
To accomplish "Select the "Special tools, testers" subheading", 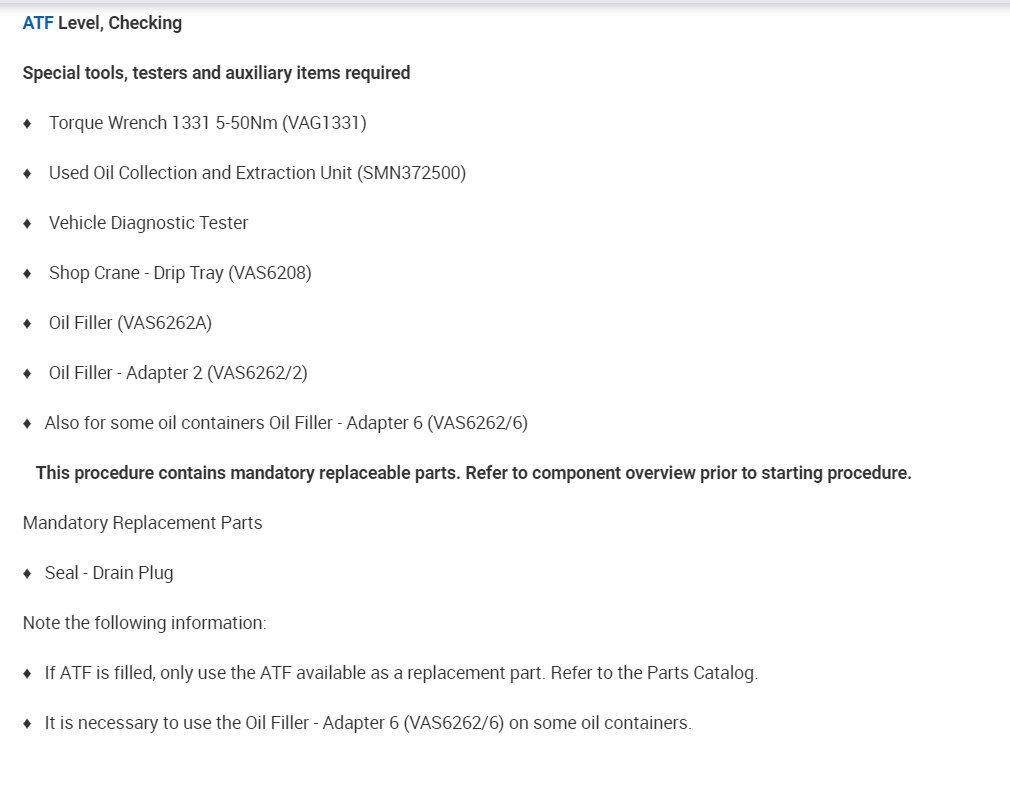I will [216, 72].
